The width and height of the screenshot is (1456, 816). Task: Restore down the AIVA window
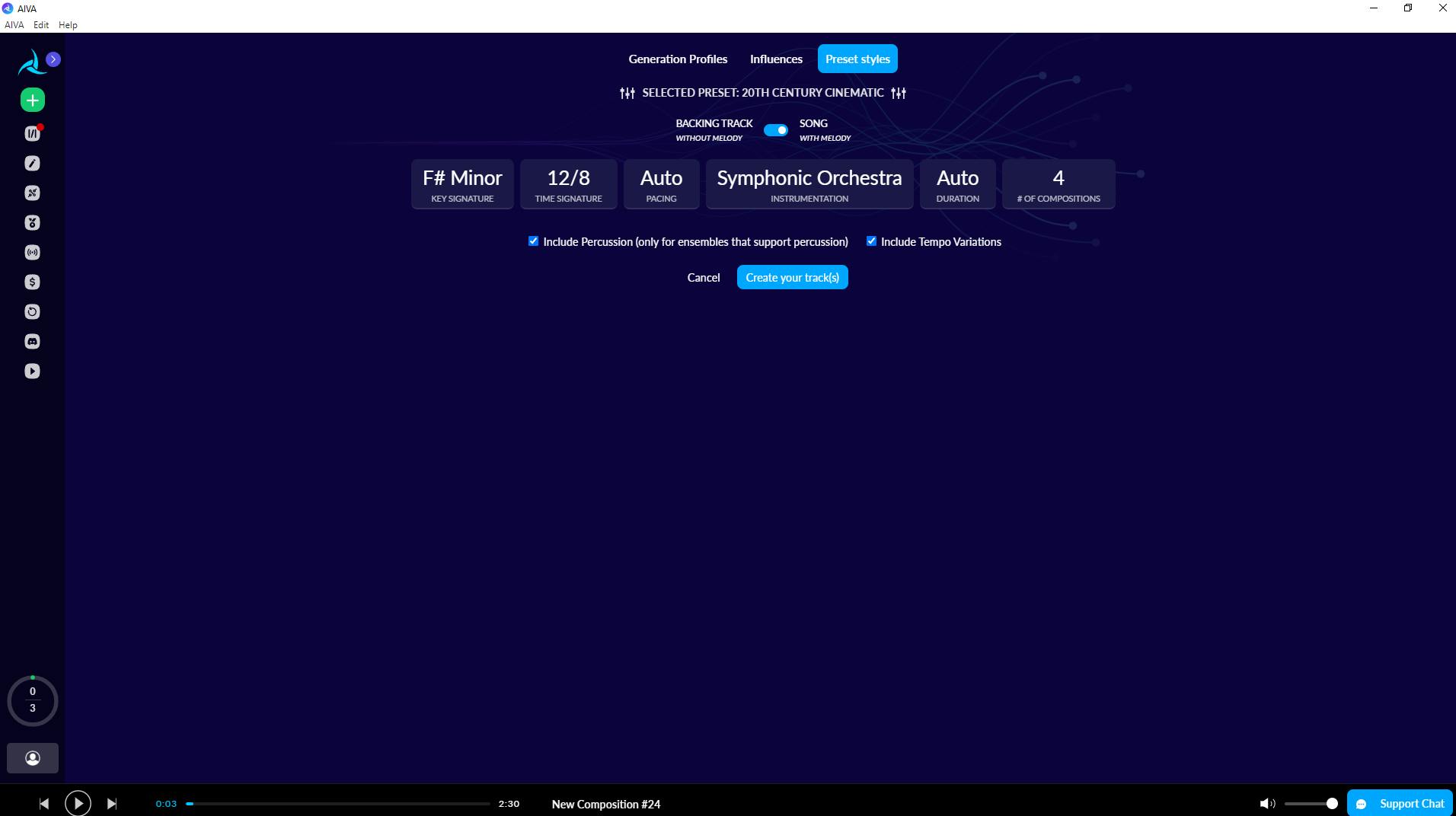pyautogui.click(x=1408, y=8)
